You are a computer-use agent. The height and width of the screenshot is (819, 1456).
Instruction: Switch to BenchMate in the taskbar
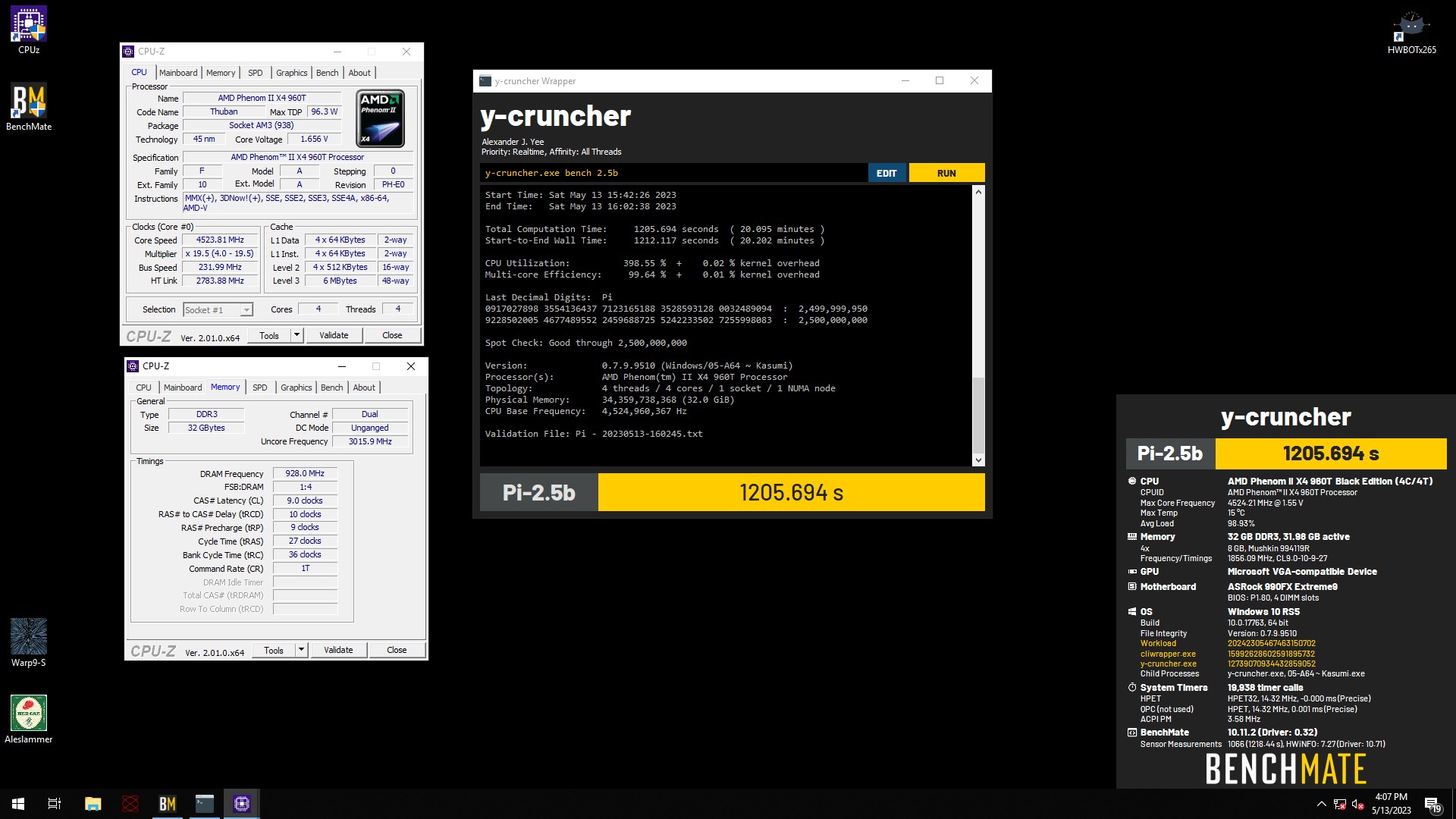point(168,804)
